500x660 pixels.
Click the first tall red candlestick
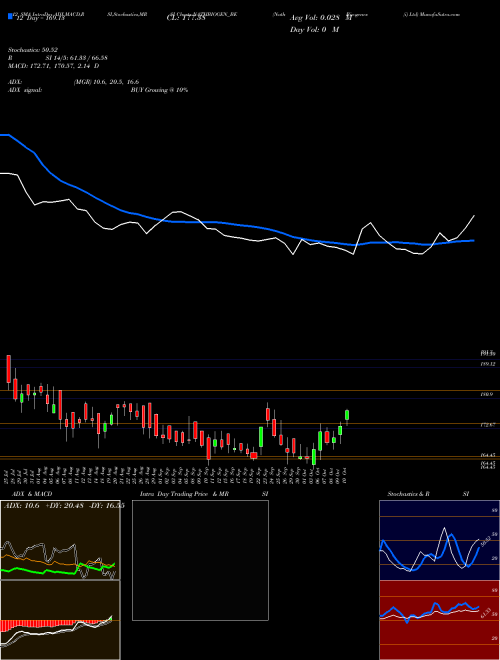pyautogui.click(x=8, y=369)
